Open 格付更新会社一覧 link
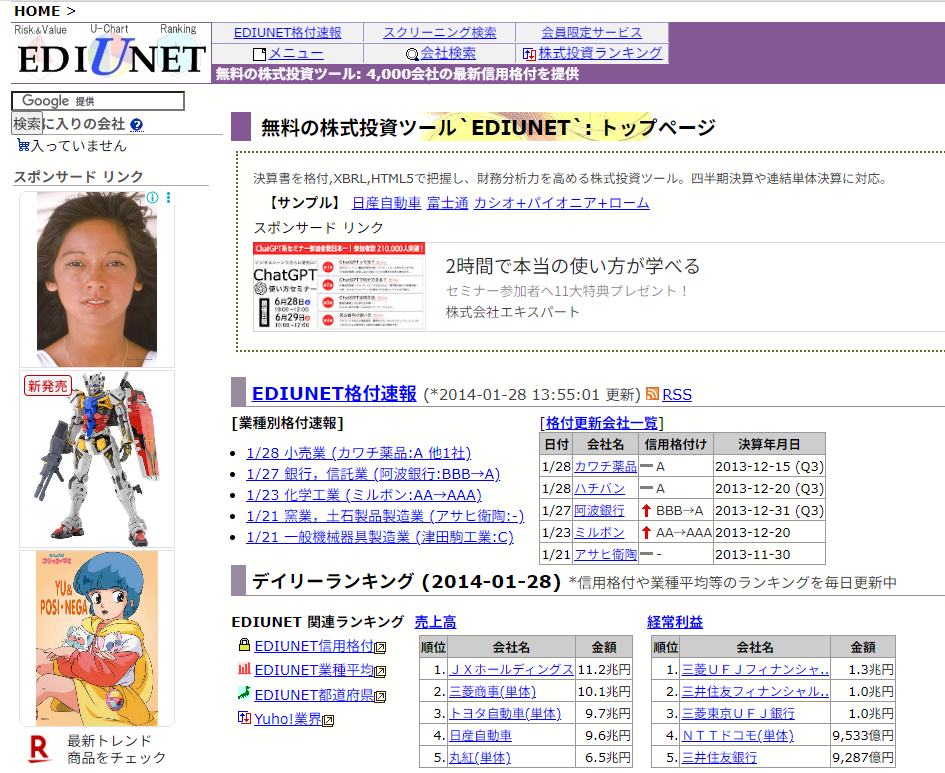 point(602,423)
